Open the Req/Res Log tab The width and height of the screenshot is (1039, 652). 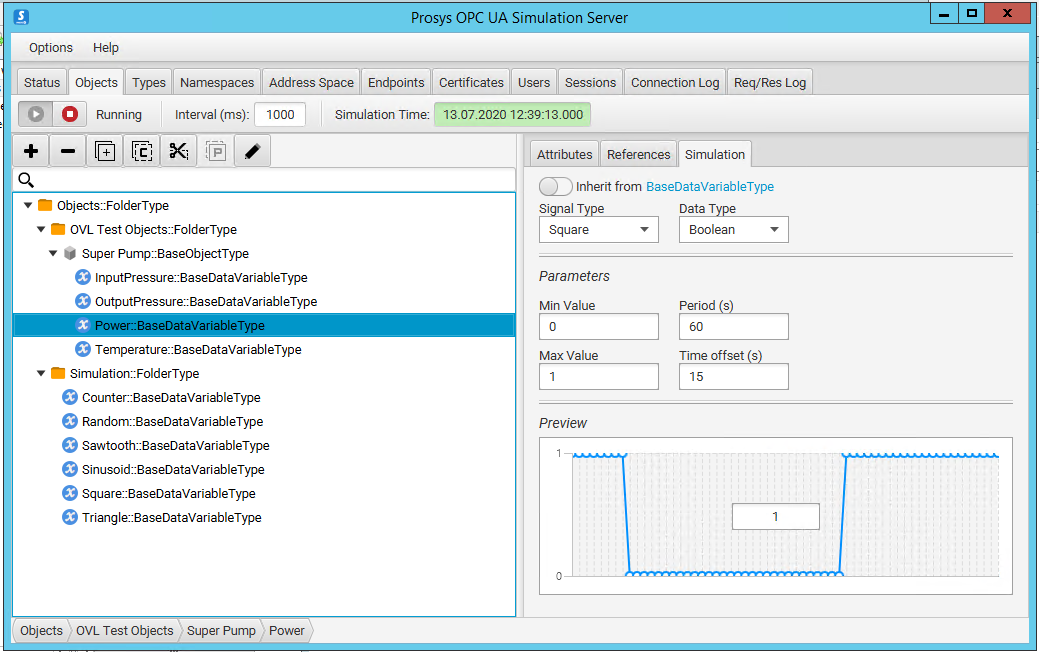pos(769,82)
